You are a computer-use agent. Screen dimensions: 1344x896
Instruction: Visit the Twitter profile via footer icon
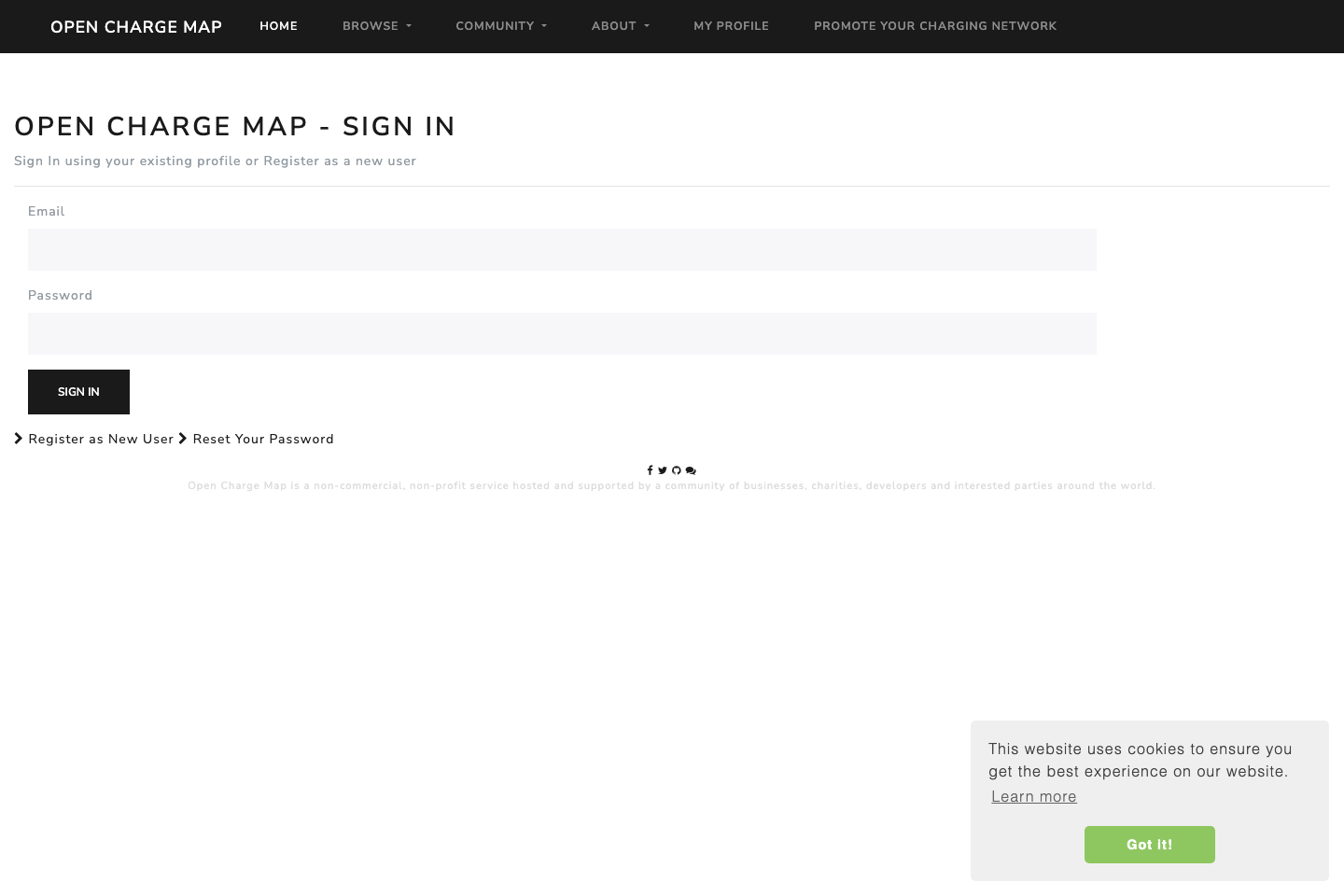[663, 470]
